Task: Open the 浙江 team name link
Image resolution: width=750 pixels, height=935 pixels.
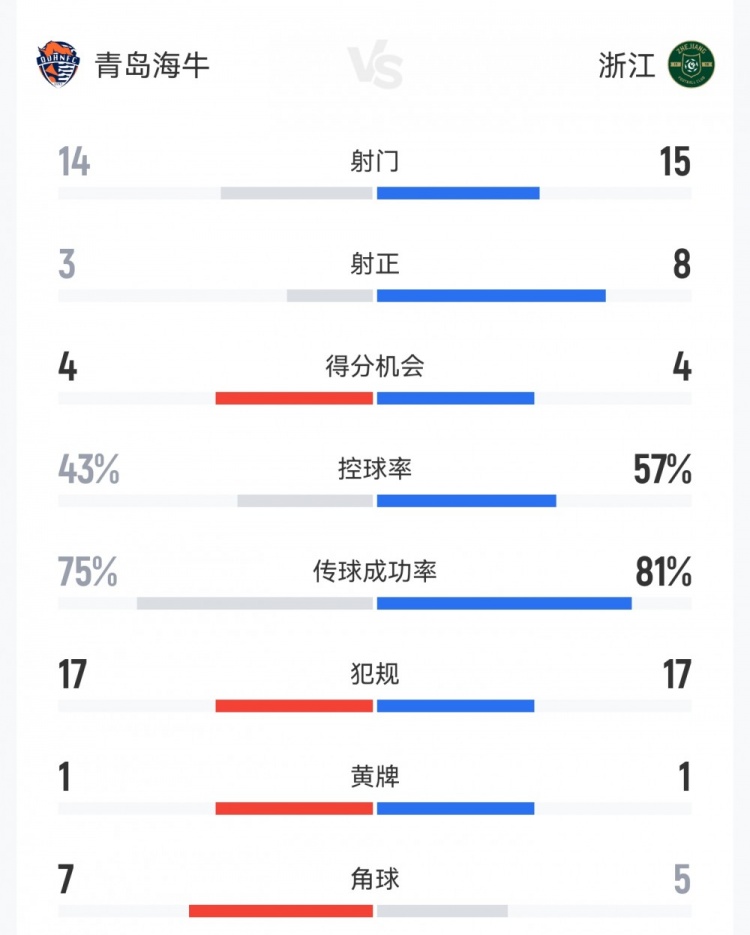Action: point(627,66)
